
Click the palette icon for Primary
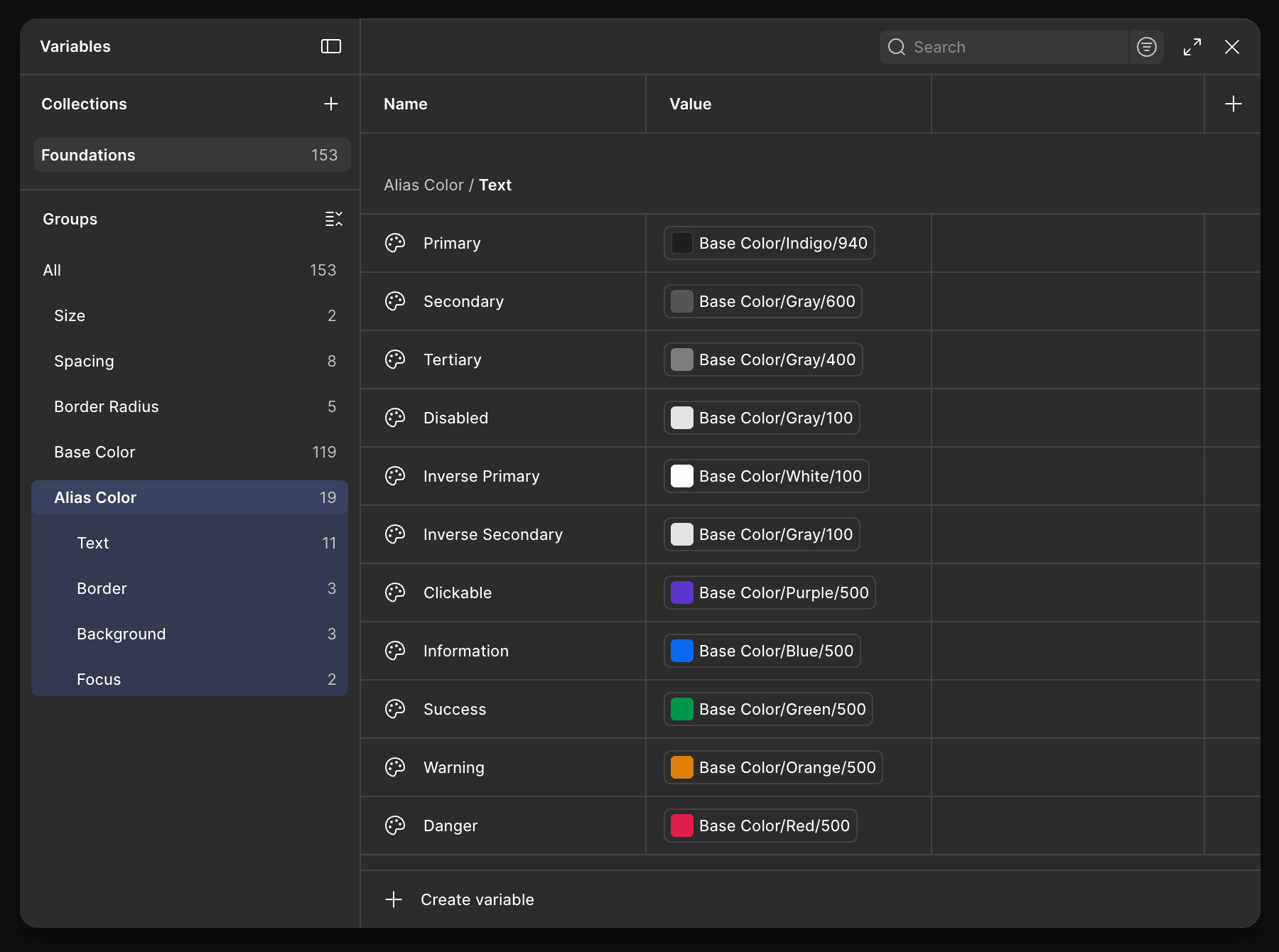click(395, 243)
